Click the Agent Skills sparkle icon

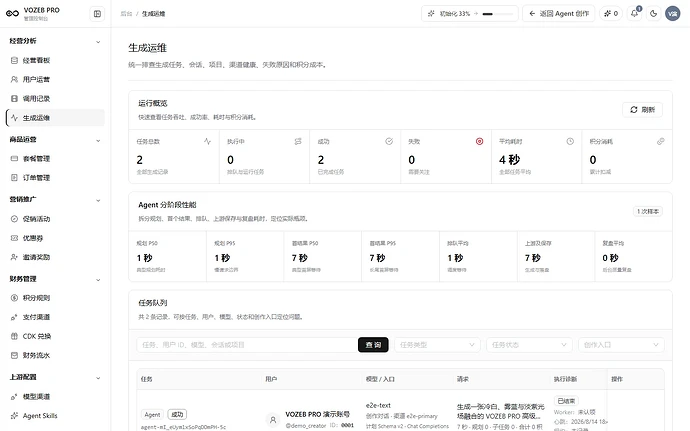click(x=14, y=416)
